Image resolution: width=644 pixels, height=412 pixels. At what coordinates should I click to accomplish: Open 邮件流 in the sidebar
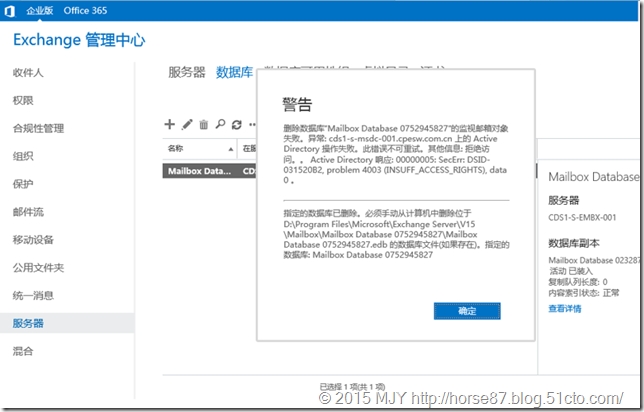point(28,212)
